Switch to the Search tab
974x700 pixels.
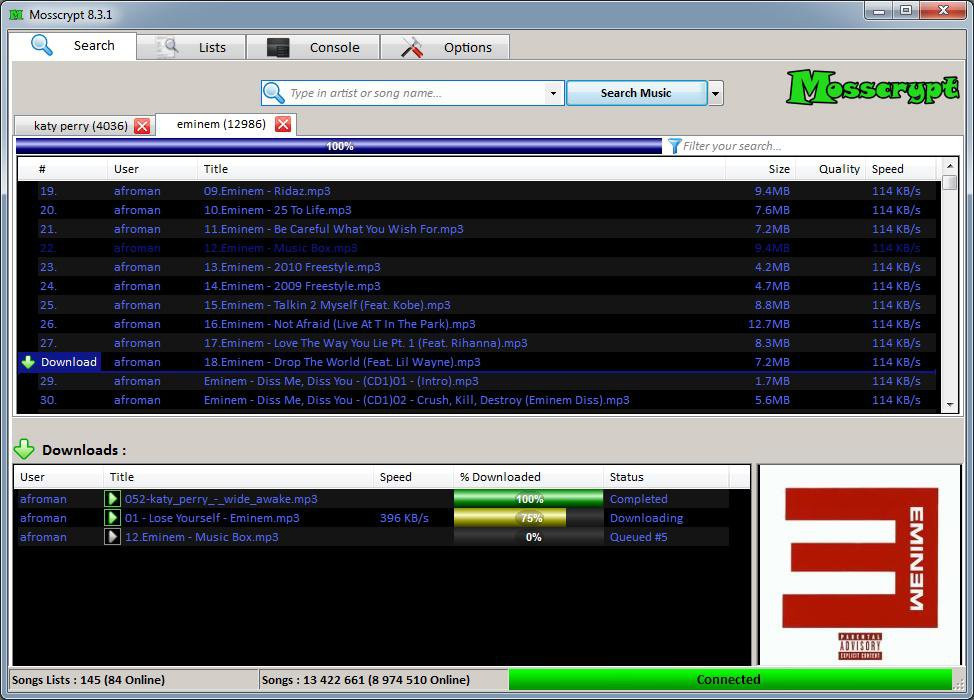click(73, 46)
